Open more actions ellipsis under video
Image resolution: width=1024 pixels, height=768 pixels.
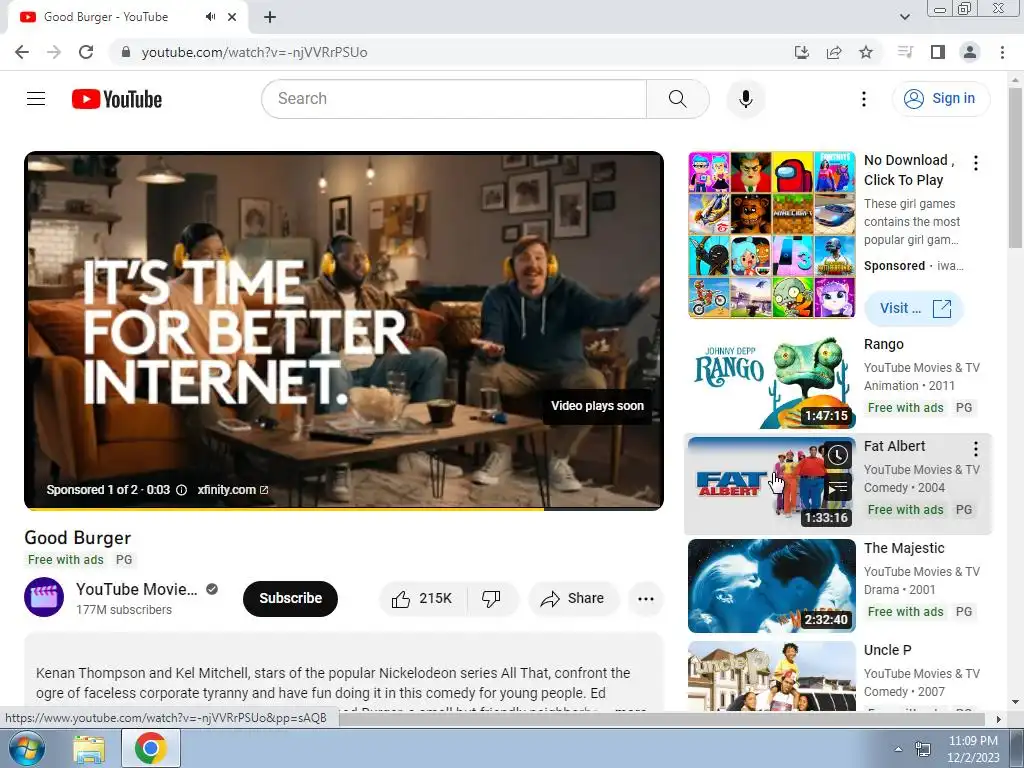[646, 598]
